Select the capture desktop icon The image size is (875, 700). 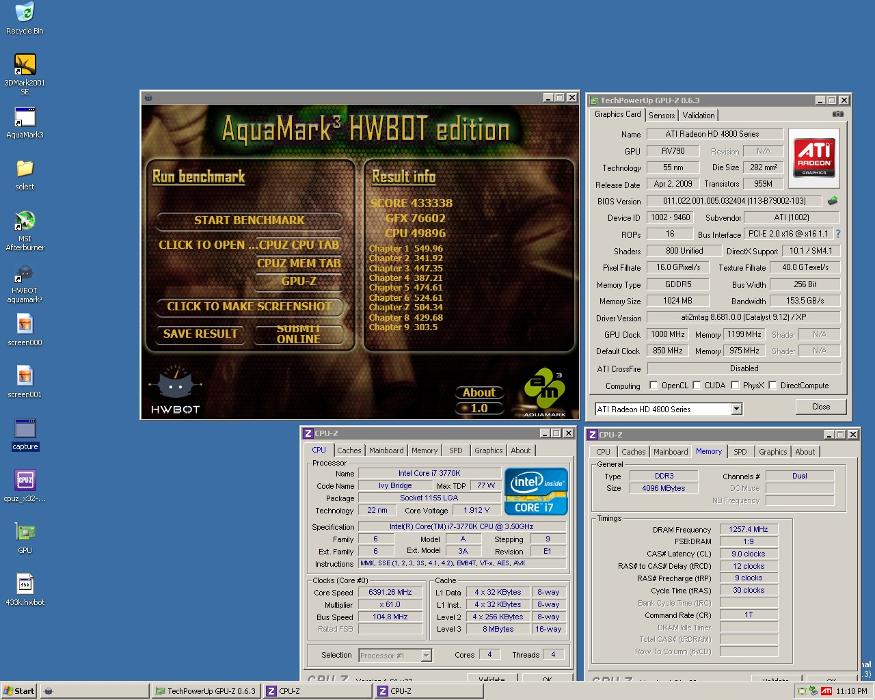[x=25, y=434]
